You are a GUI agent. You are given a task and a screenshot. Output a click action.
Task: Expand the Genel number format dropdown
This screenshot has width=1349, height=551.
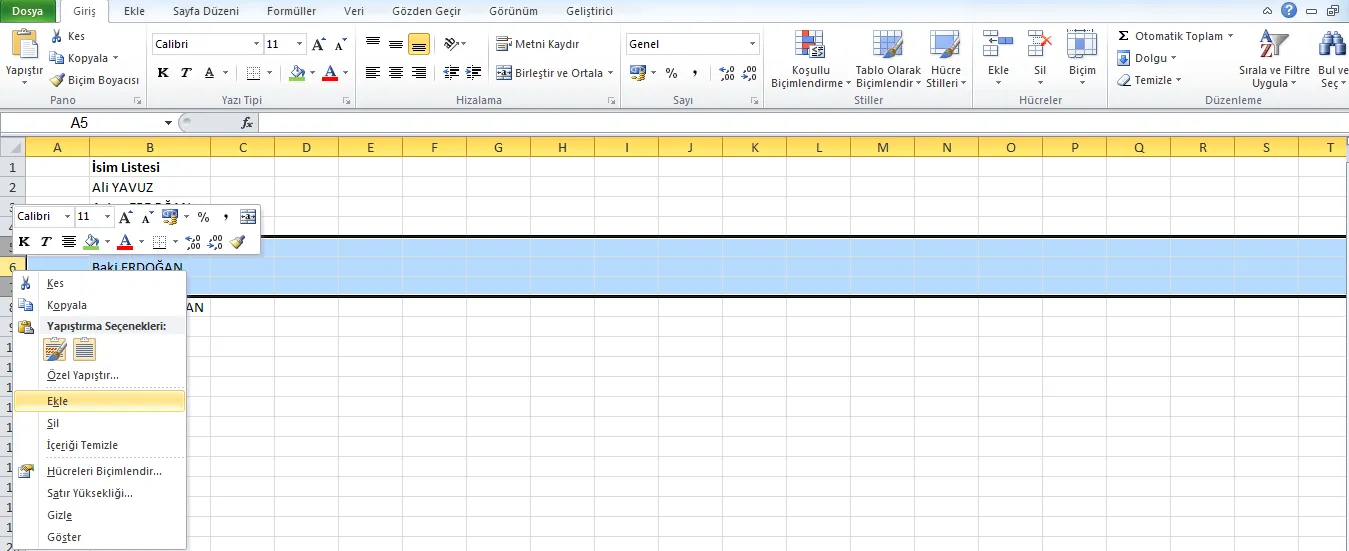753,45
